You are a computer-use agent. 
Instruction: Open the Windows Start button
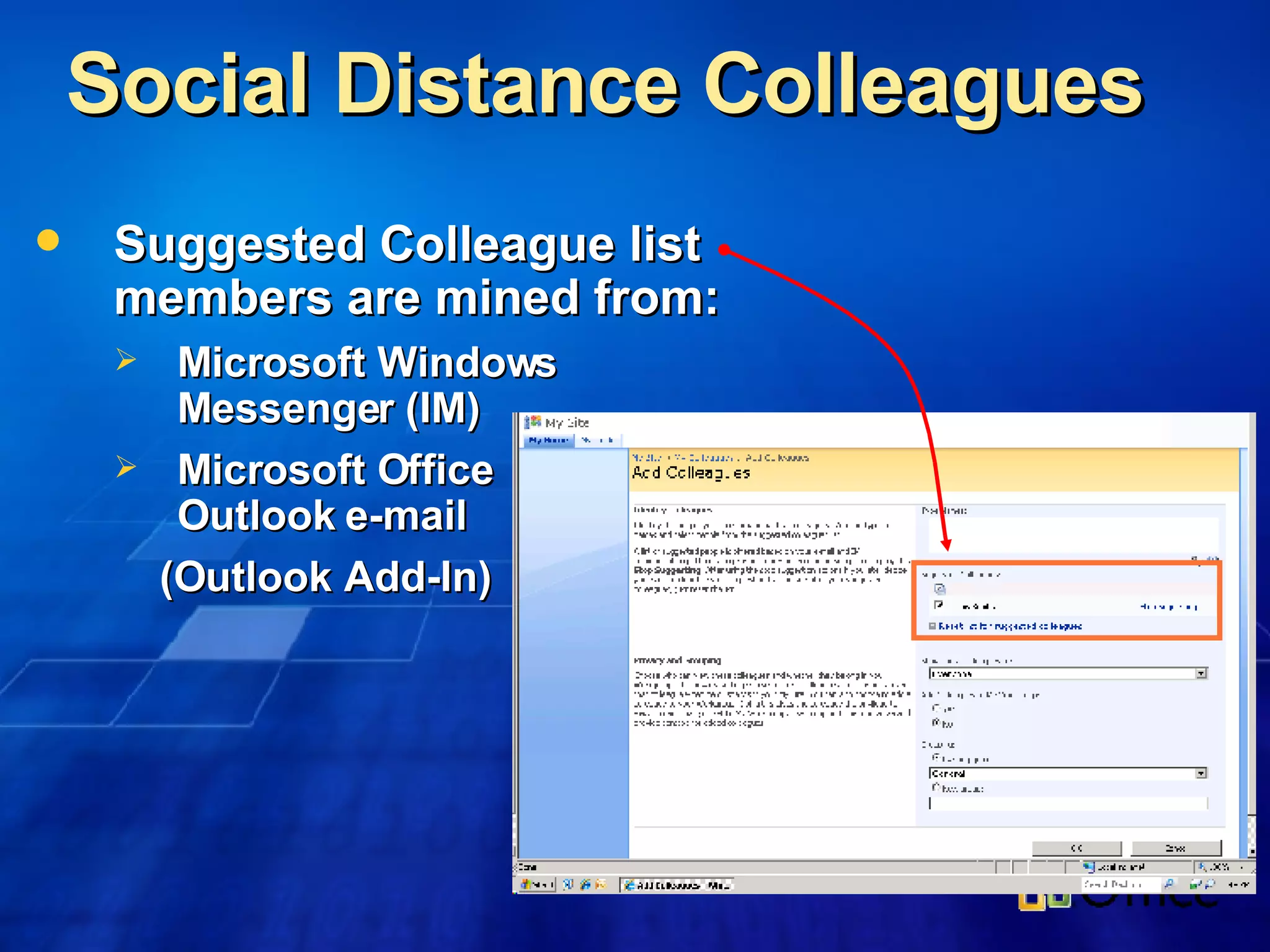(536, 885)
